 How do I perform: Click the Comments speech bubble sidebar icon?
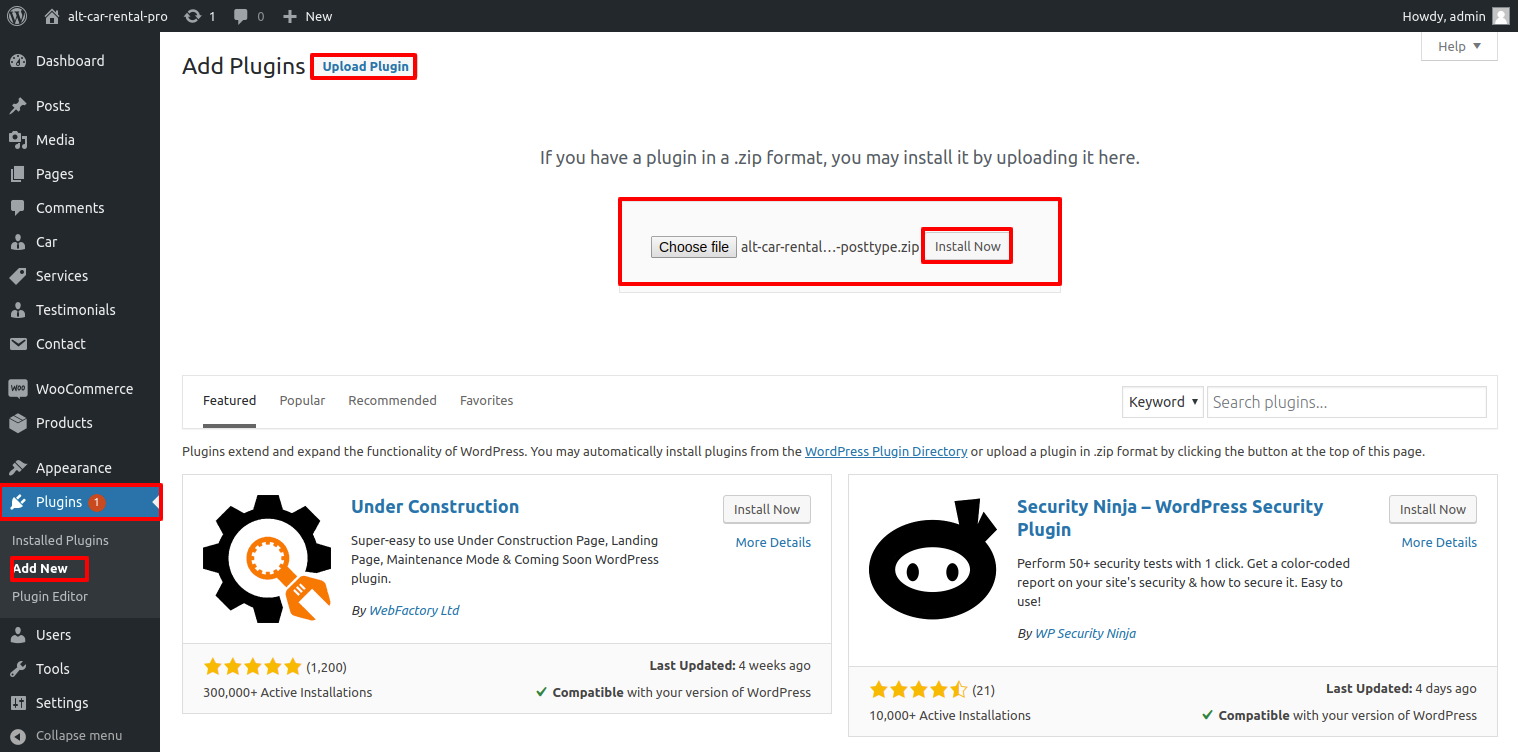click(18, 208)
